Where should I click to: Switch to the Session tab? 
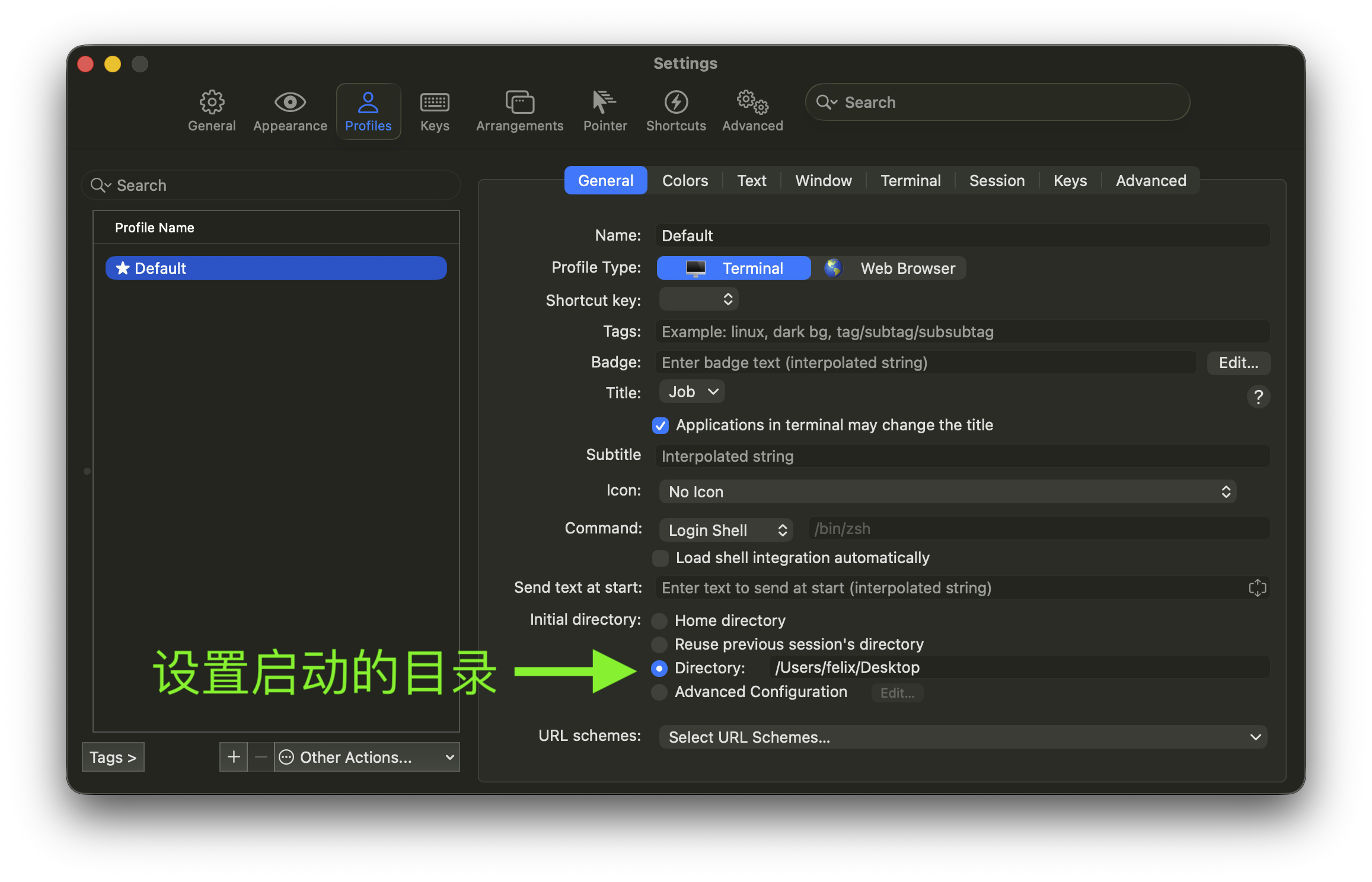996,181
